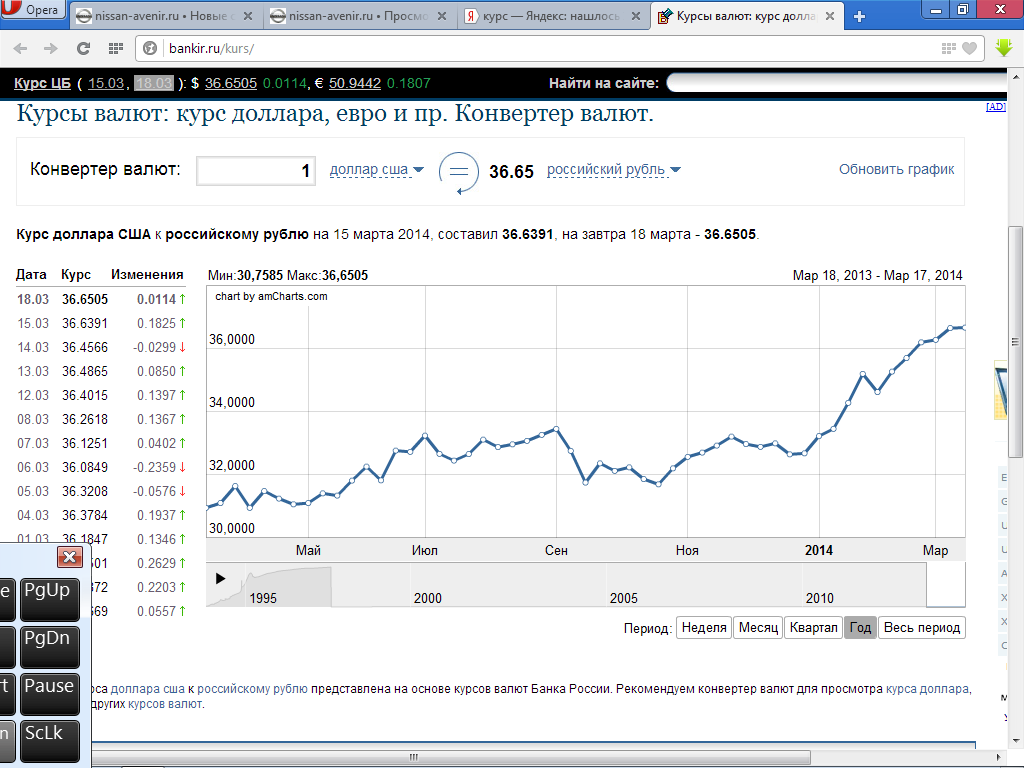Expand the российский рубль currency dropdown

pyautogui.click(x=614, y=170)
